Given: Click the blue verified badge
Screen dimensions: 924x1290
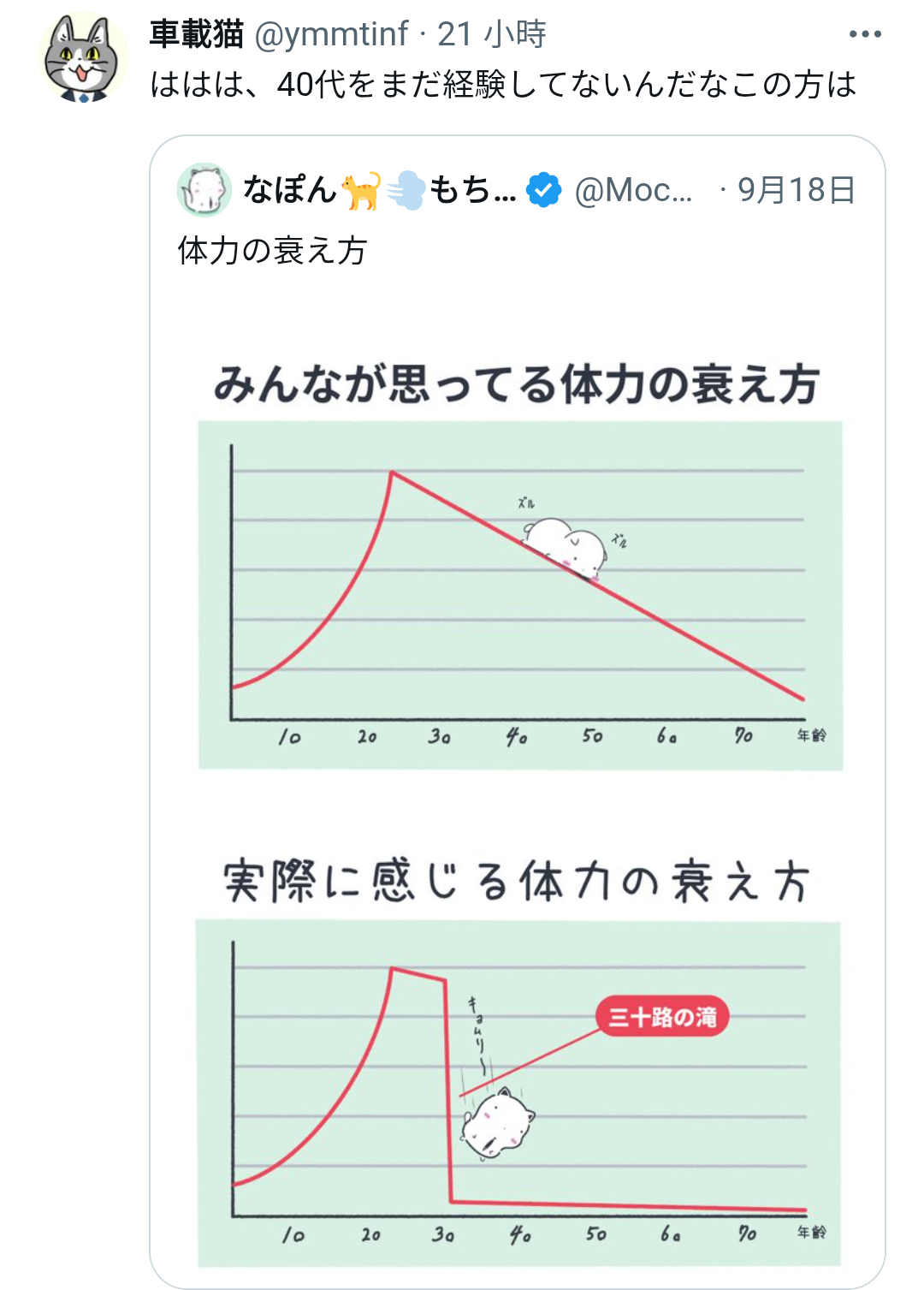Looking at the screenshot, I should coord(544,189).
